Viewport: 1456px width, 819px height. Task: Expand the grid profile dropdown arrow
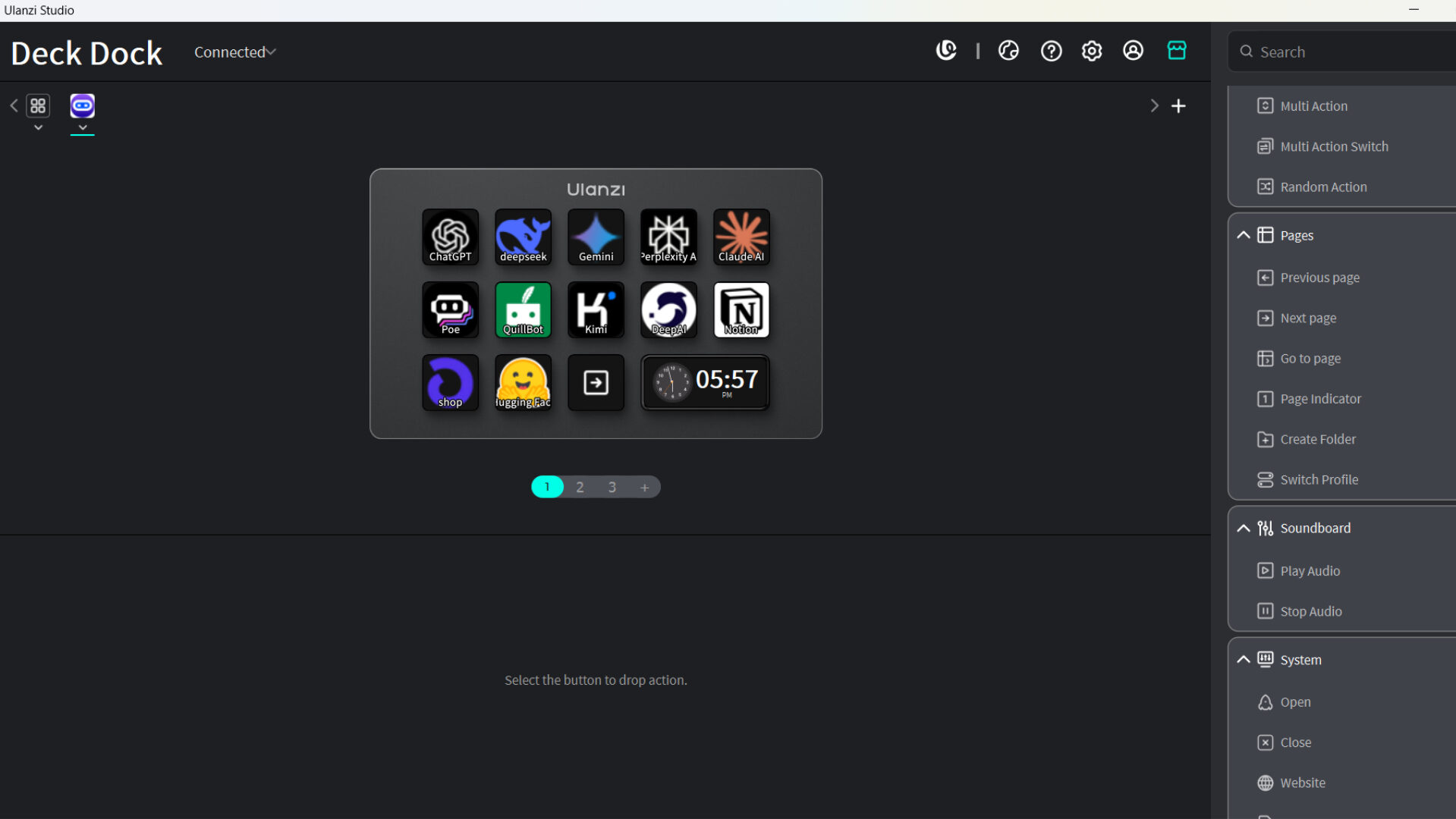click(x=38, y=128)
